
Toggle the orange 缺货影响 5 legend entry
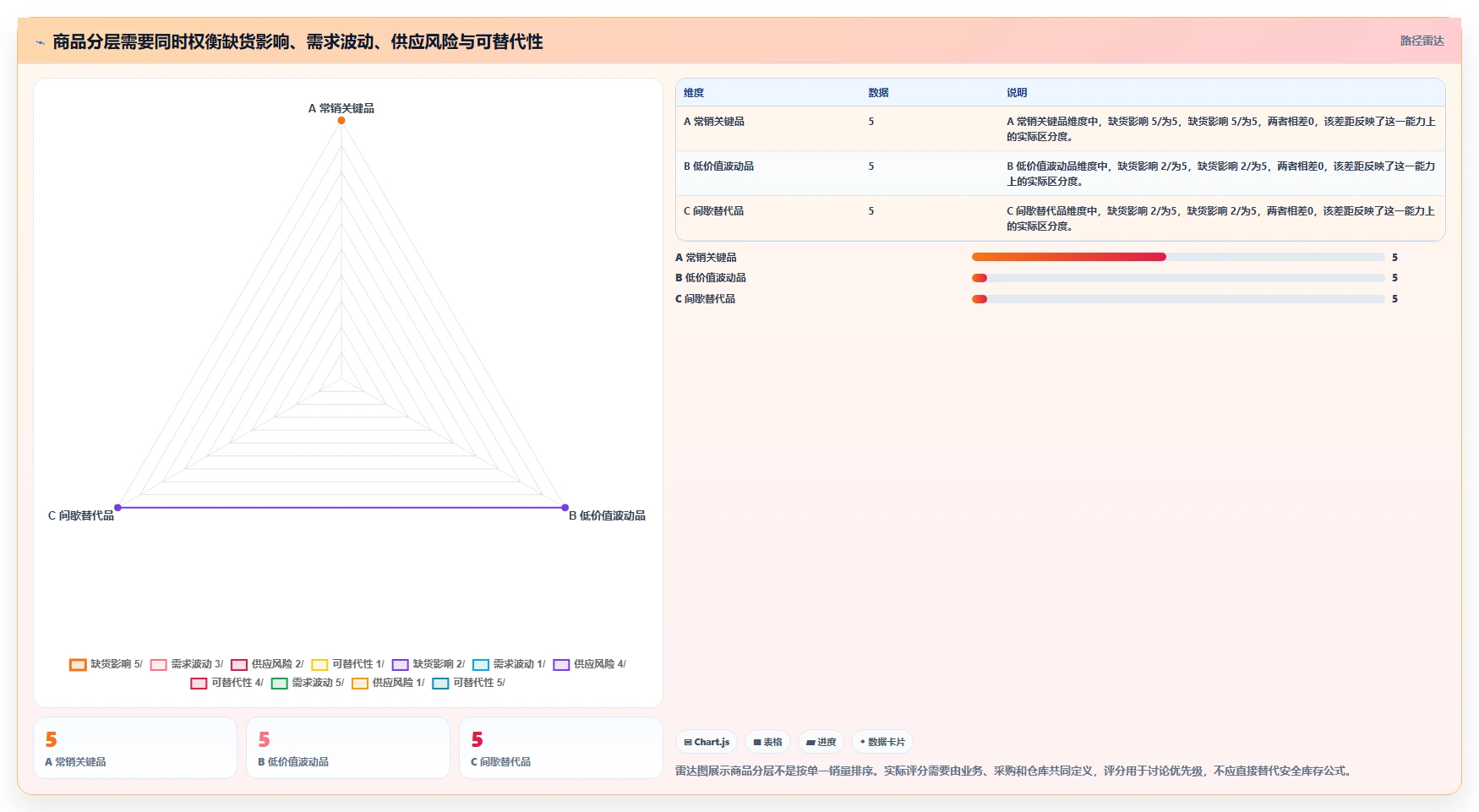pyautogui.click(x=106, y=664)
